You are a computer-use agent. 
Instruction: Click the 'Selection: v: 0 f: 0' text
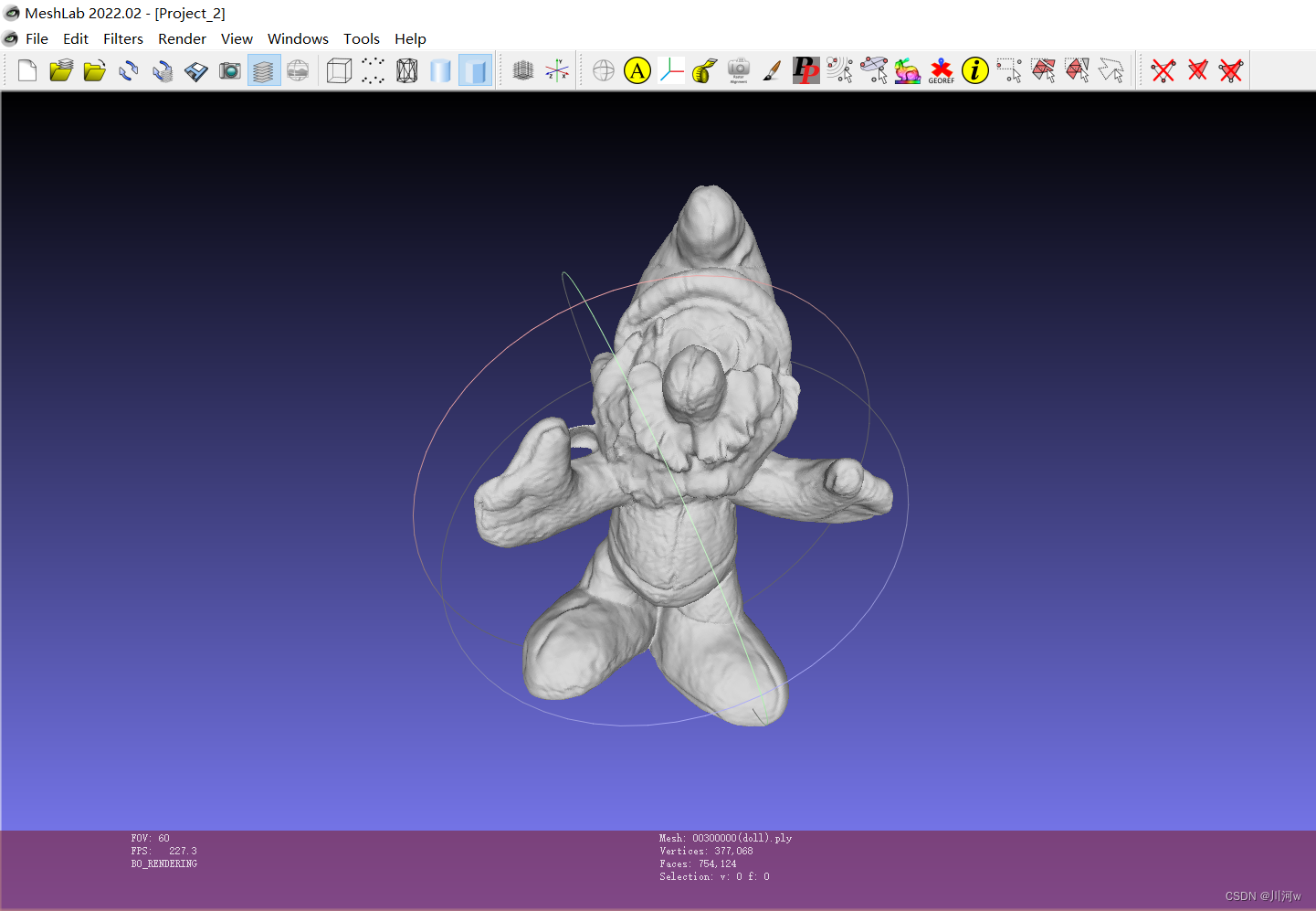pos(715,876)
